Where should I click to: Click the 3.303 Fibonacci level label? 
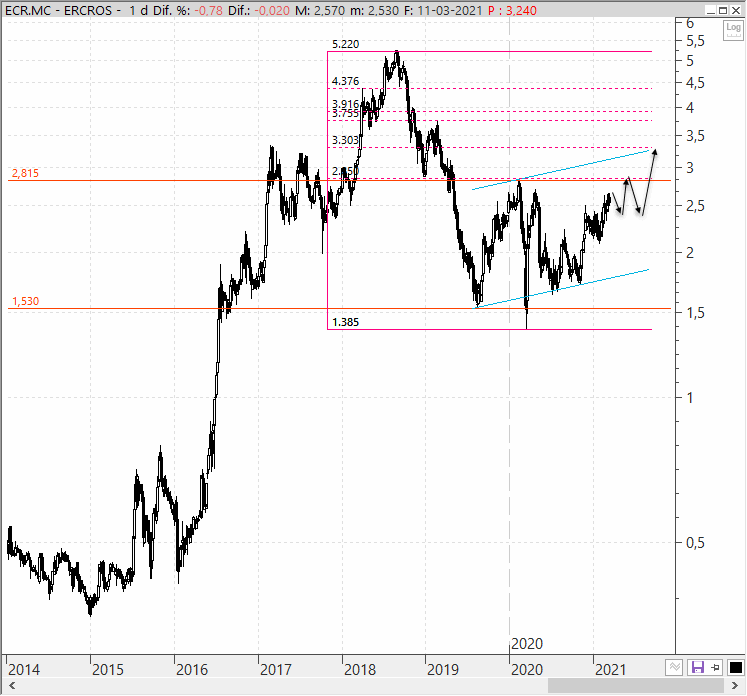pos(345,140)
